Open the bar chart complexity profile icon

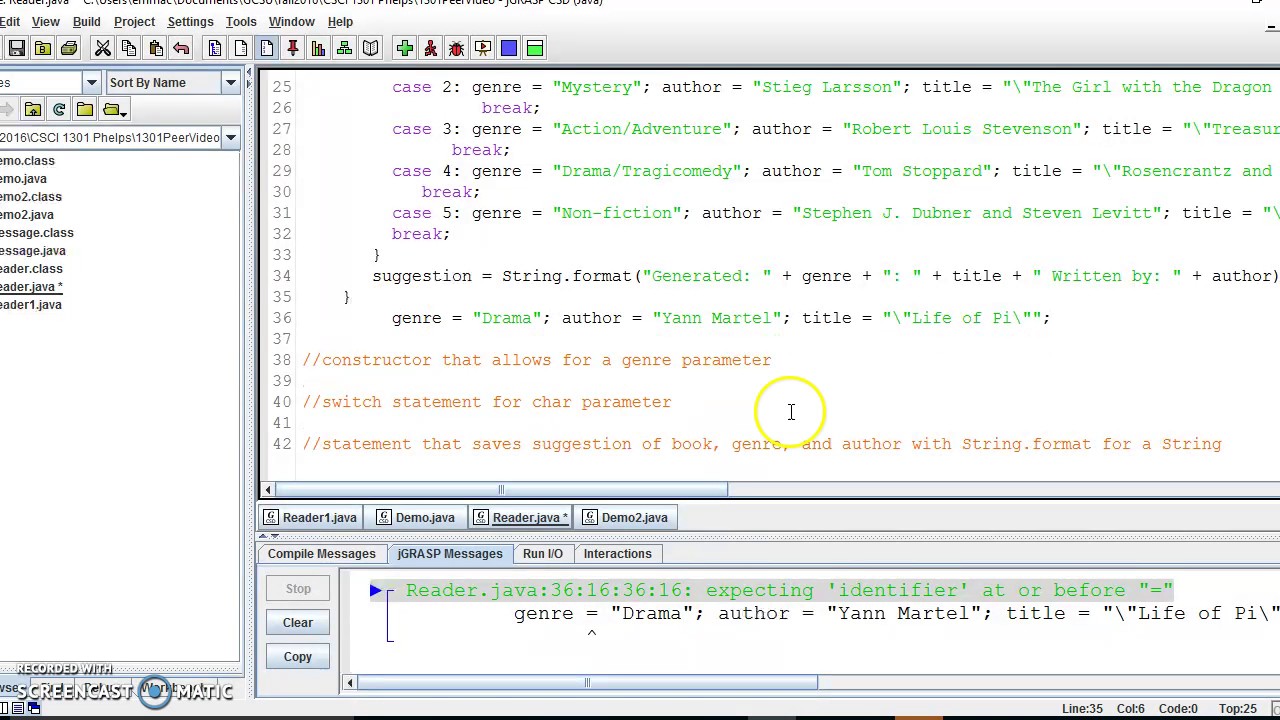pos(318,48)
